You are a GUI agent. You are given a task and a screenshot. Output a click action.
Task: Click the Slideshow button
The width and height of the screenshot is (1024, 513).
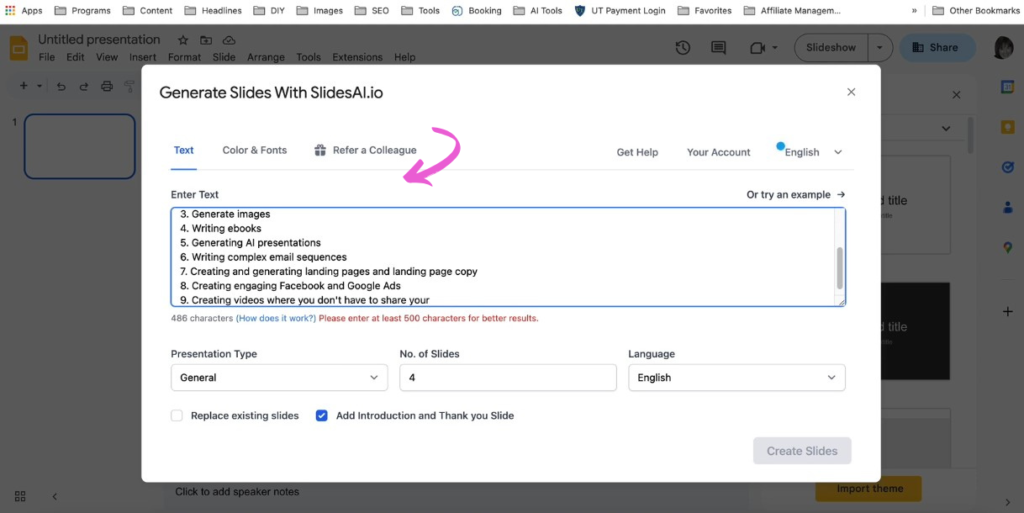pos(831,48)
